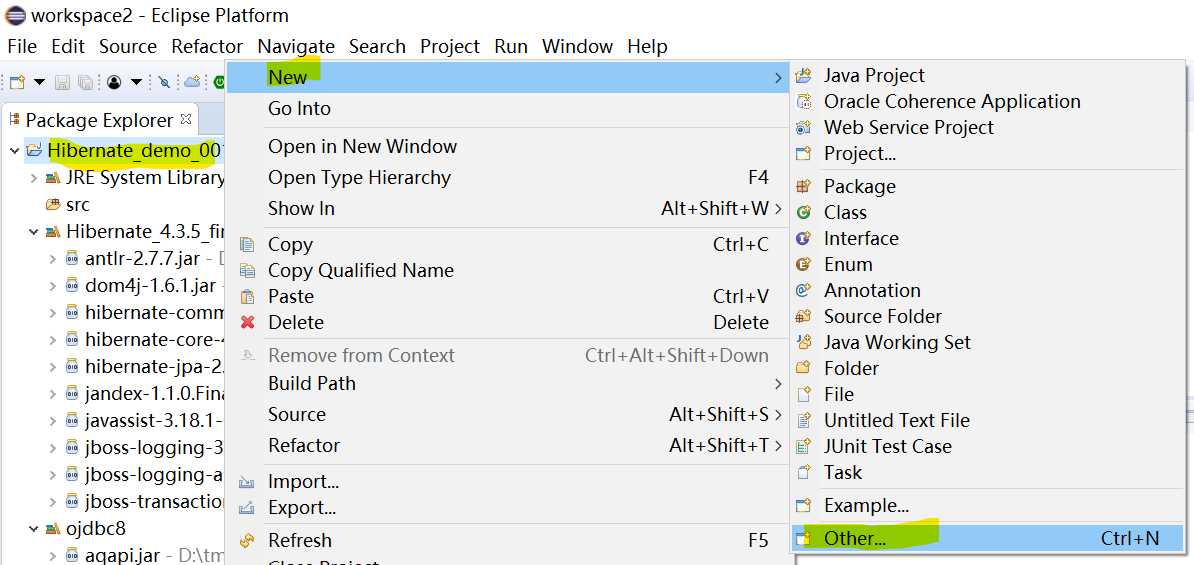
Task: Select Project... in the New submenu
Action: tap(987, 153)
